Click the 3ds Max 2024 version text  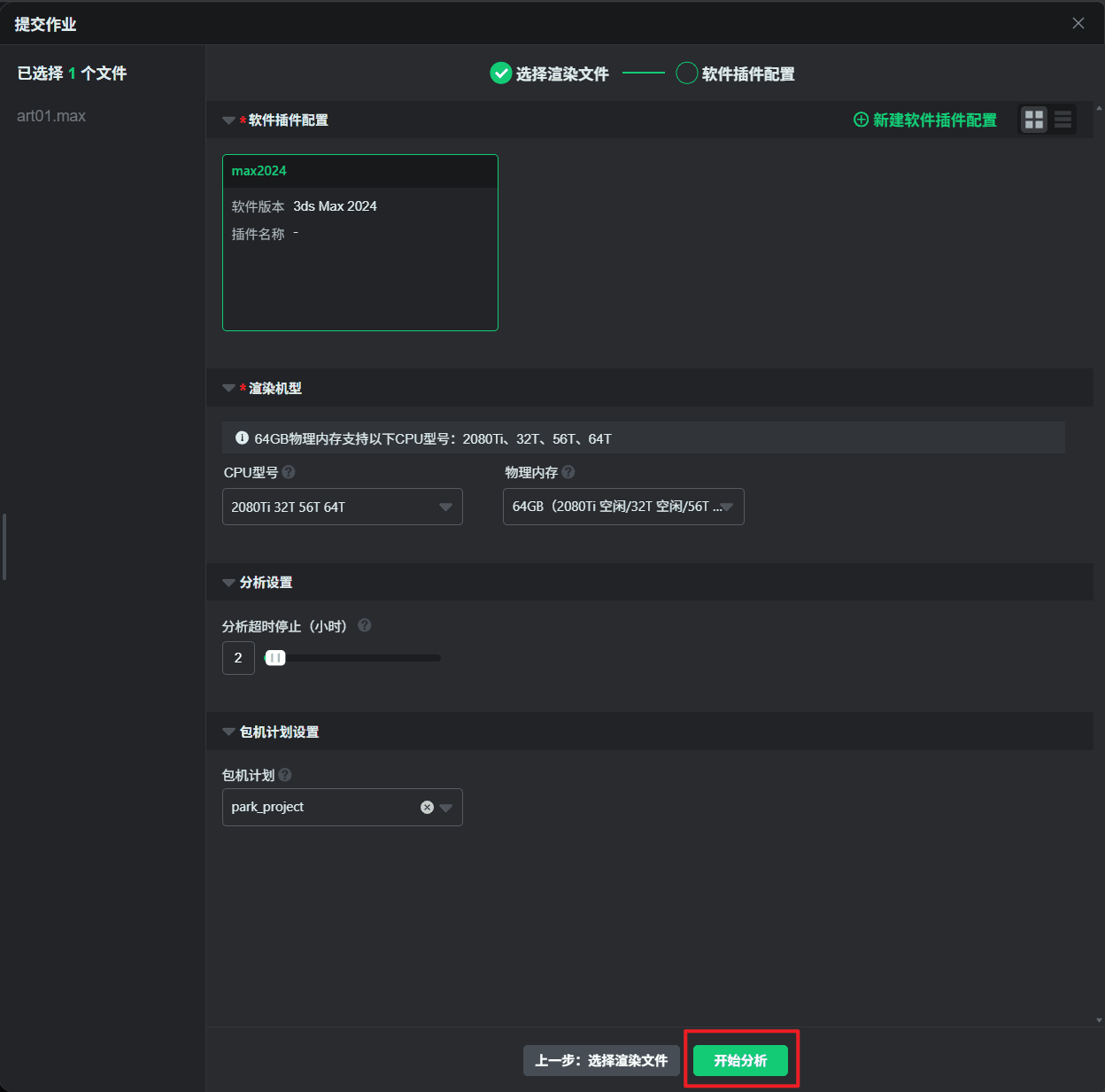(335, 206)
